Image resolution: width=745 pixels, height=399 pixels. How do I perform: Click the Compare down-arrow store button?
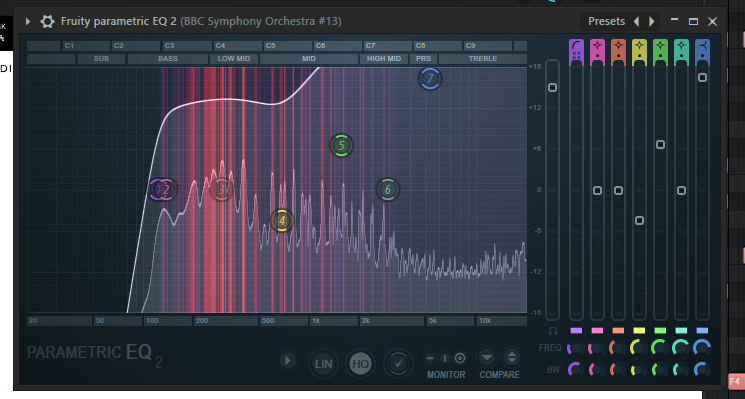(x=487, y=357)
